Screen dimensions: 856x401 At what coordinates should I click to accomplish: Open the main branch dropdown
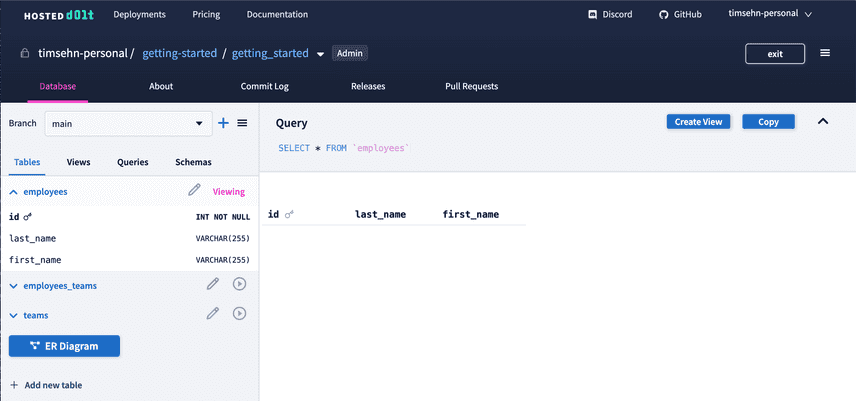[x=129, y=124]
